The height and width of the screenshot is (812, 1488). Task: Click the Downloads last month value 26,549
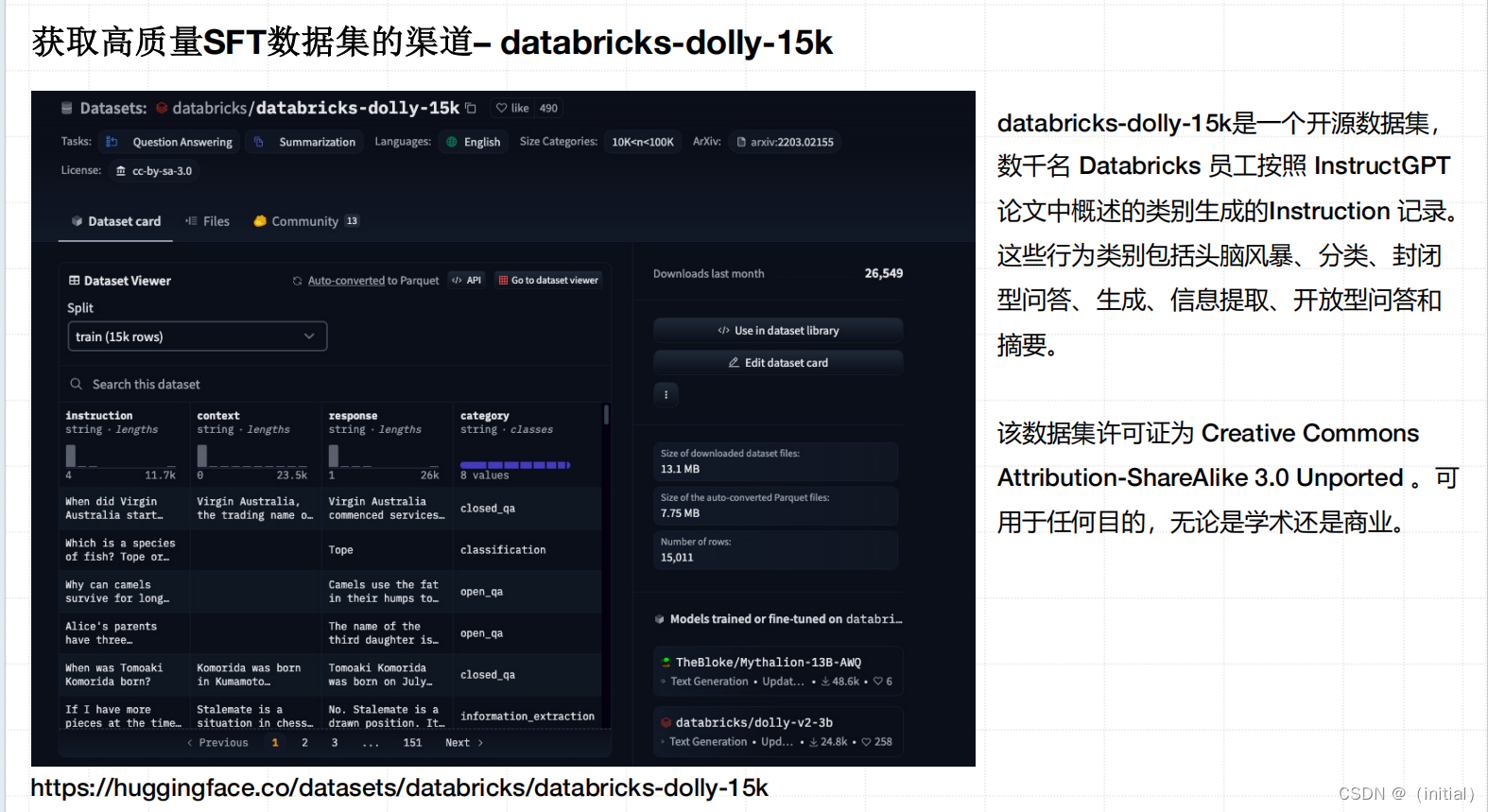(884, 273)
